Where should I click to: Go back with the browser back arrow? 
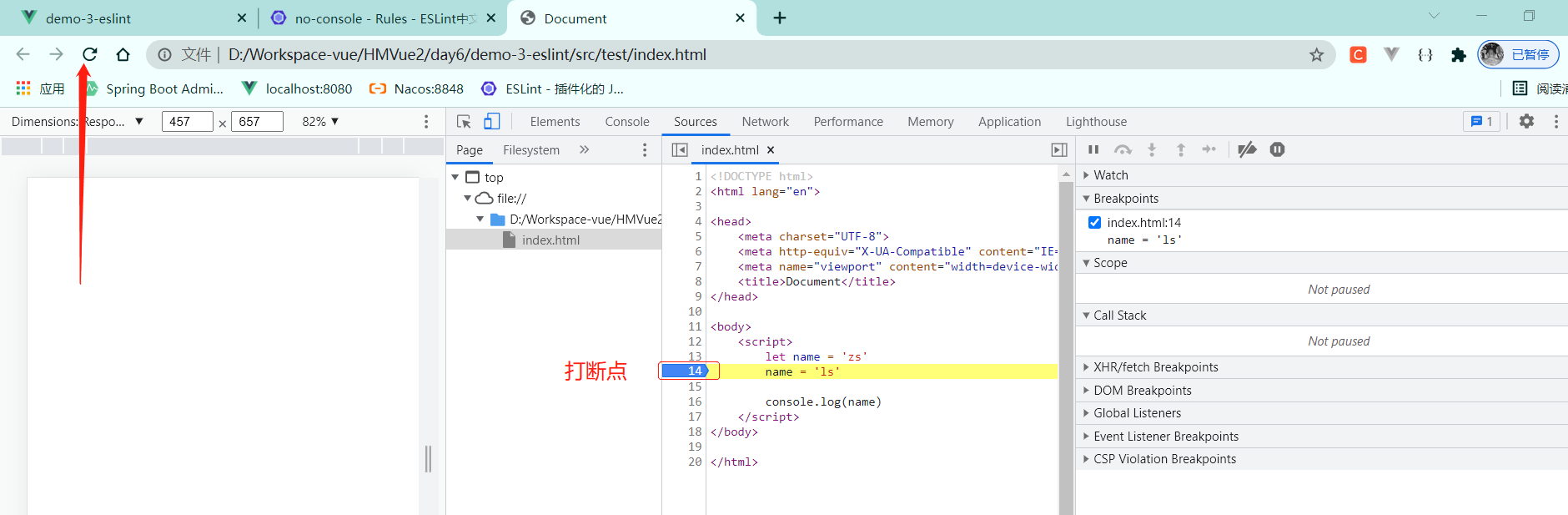click(x=23, y=54)
